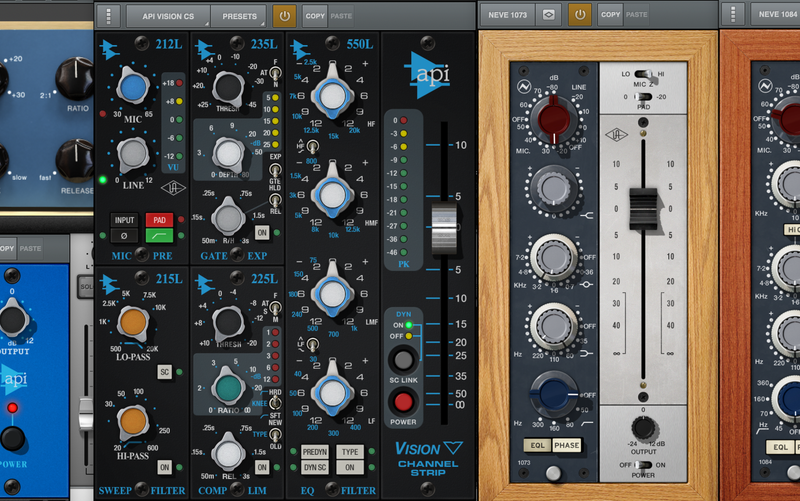Toggle the ON button of the 235L Gate/Exp
Image resolution: width=800 pixels, height=501 pixels.
pyautogui.click(x=262, y=233)
